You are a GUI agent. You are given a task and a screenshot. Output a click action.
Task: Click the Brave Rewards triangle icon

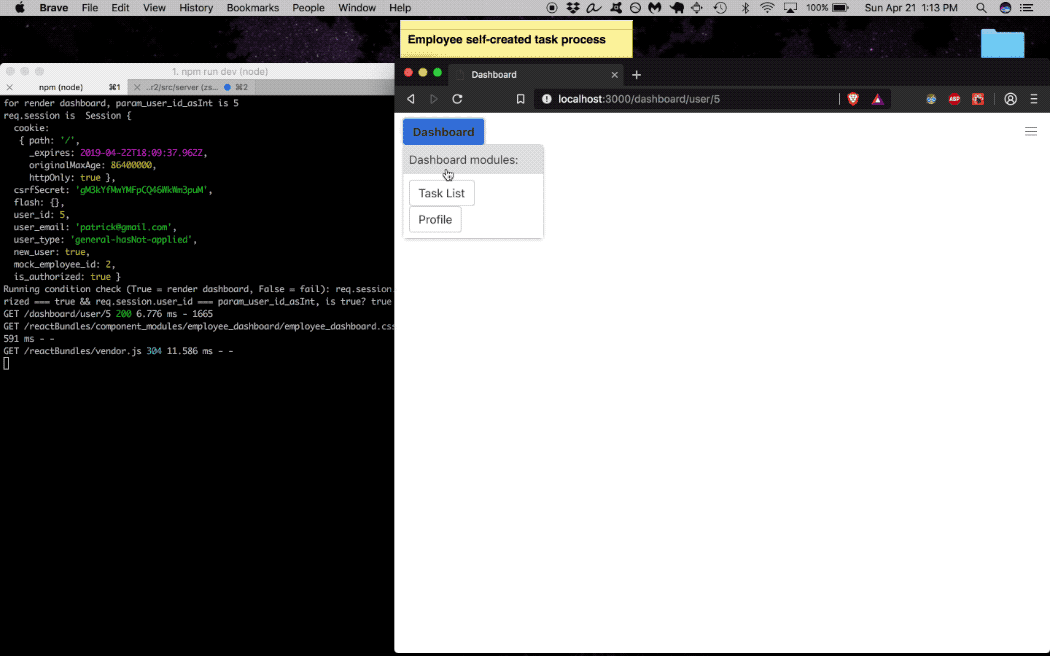tap(877, 99)
